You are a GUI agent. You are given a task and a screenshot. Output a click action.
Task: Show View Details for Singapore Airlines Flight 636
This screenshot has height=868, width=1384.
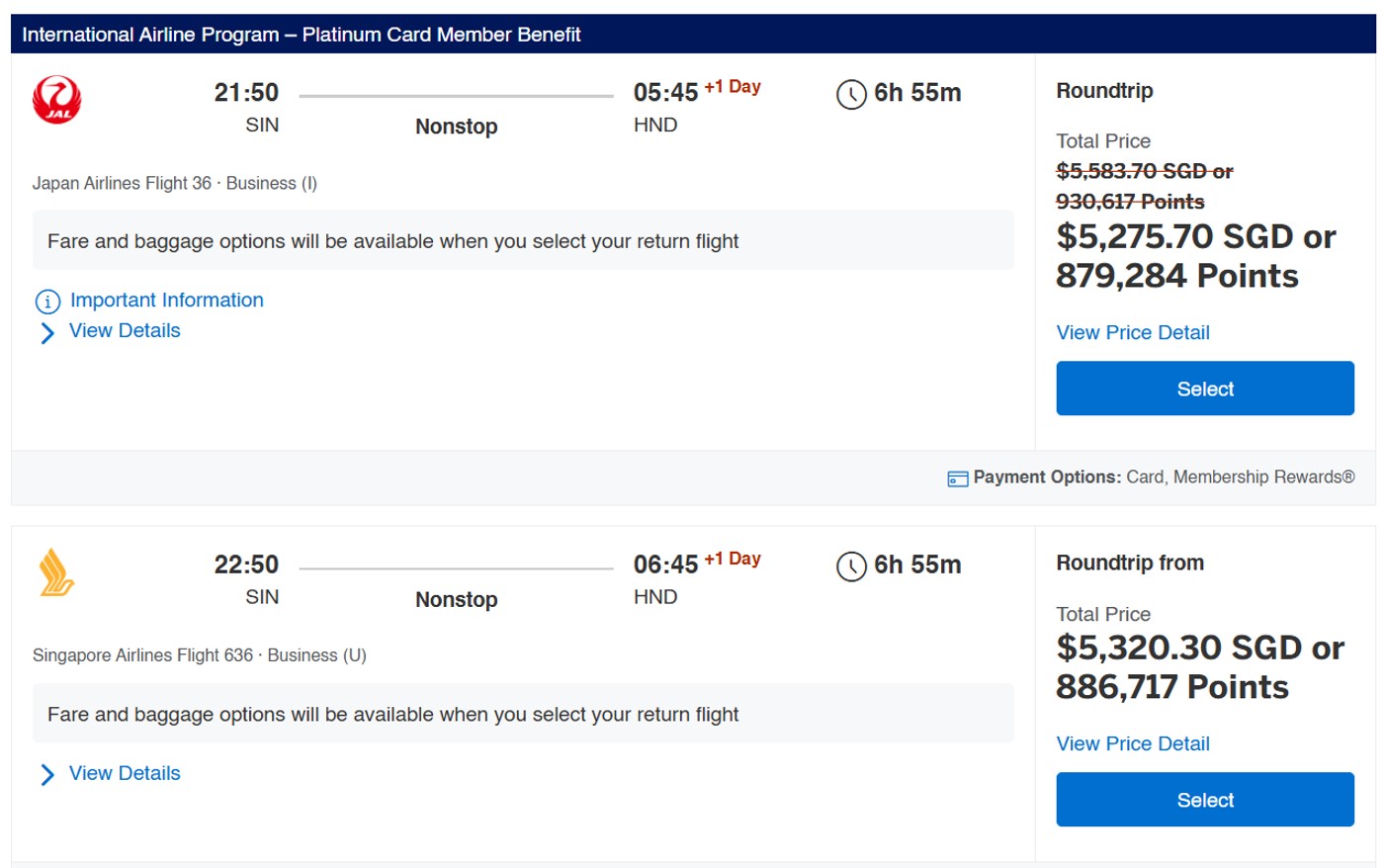[x=125, y=774]
